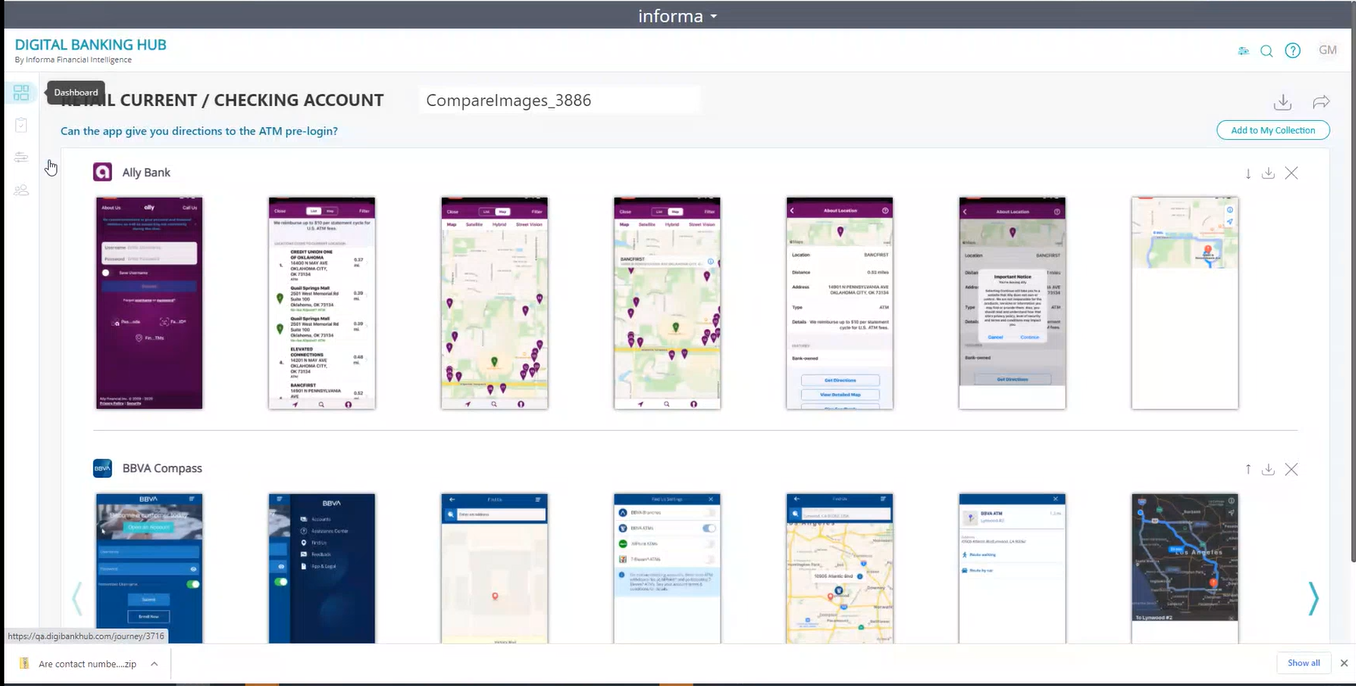Share the comparison with the arrow icon
This screenshot has width=1356, height=686.
[x=1321, y=102]
